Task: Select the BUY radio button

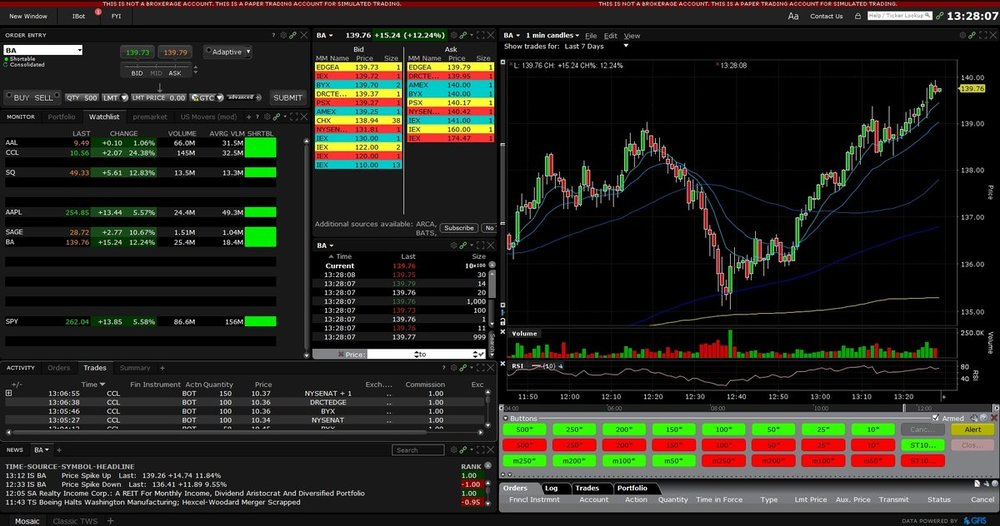Action: 9,95
